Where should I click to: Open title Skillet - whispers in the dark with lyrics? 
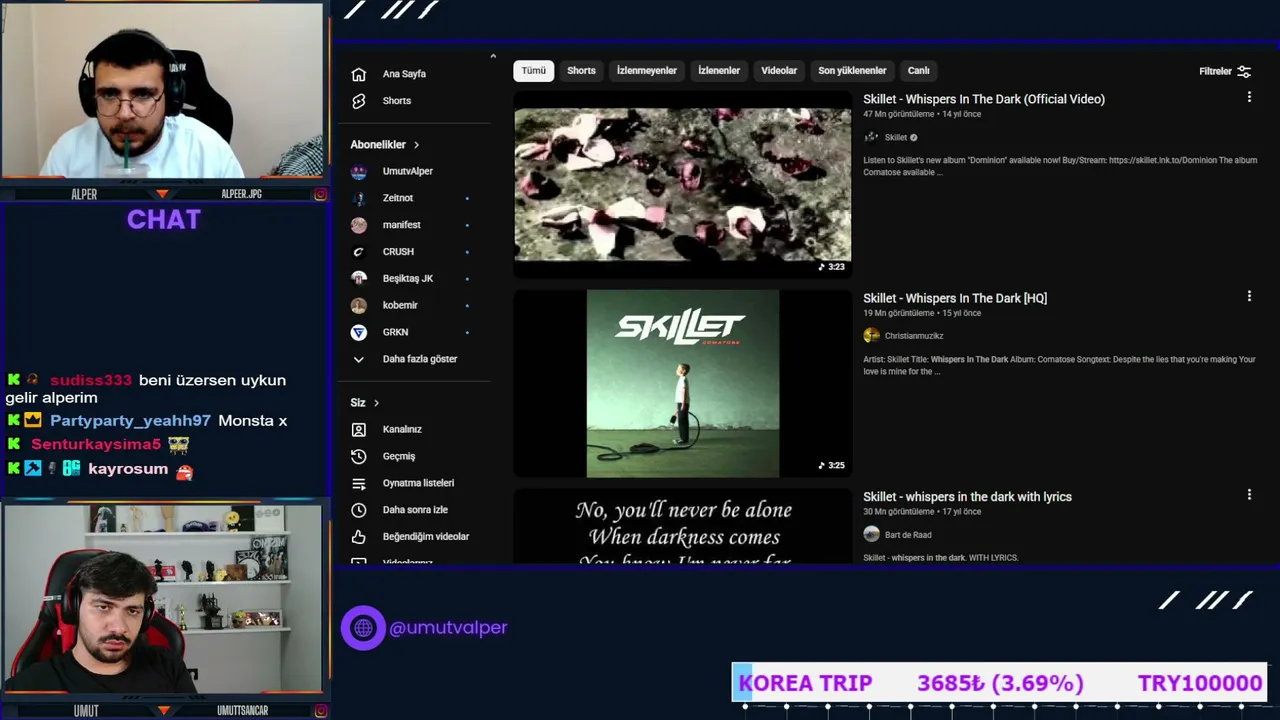click(967, 497)
